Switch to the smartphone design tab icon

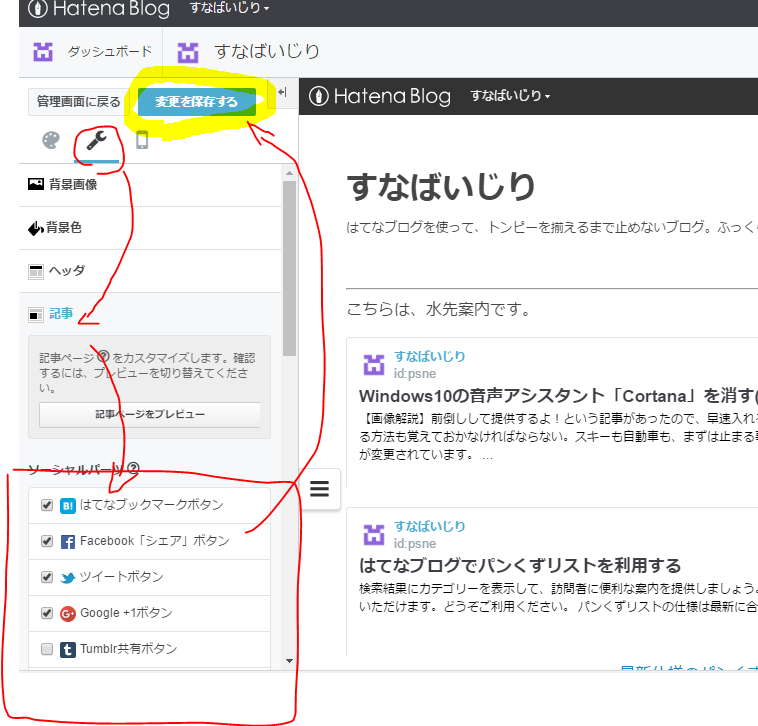click(142, 140)
